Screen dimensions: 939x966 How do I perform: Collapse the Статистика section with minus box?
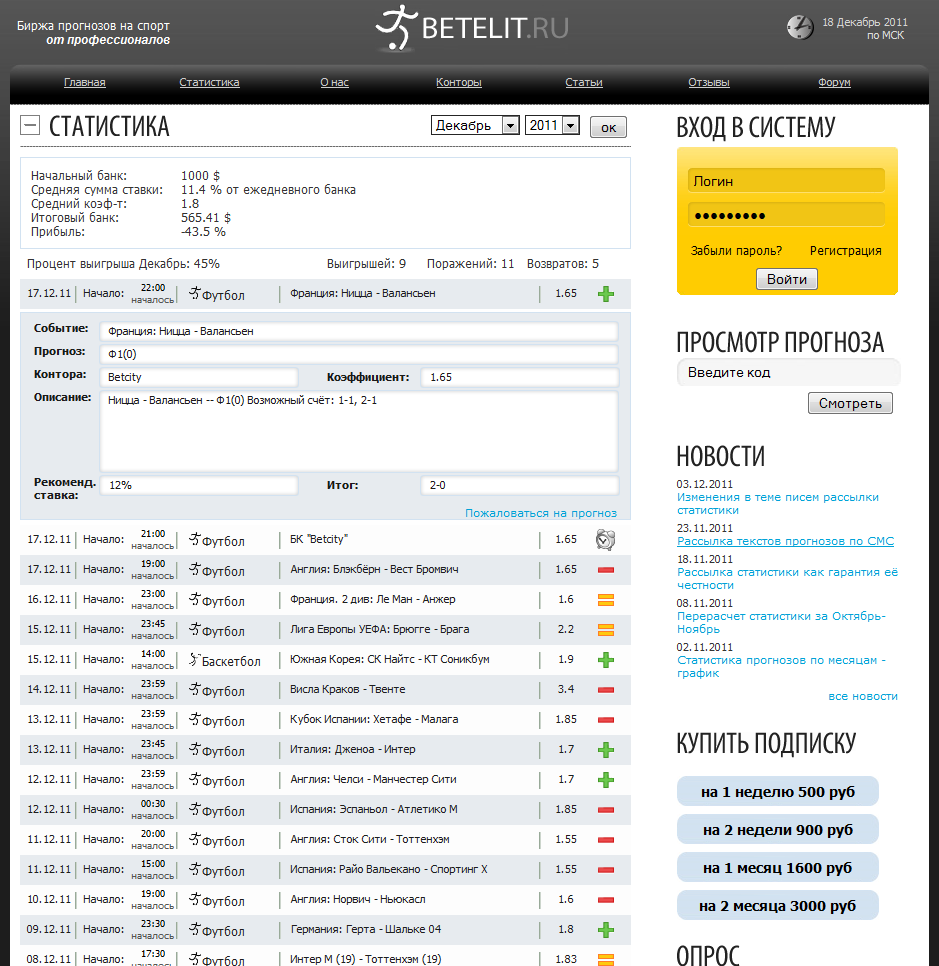[30, 125]
